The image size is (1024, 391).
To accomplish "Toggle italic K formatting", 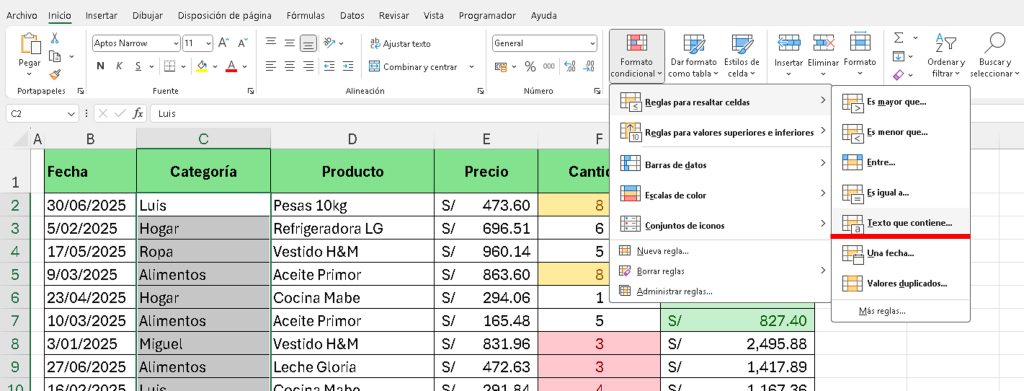I will point(119,67).
